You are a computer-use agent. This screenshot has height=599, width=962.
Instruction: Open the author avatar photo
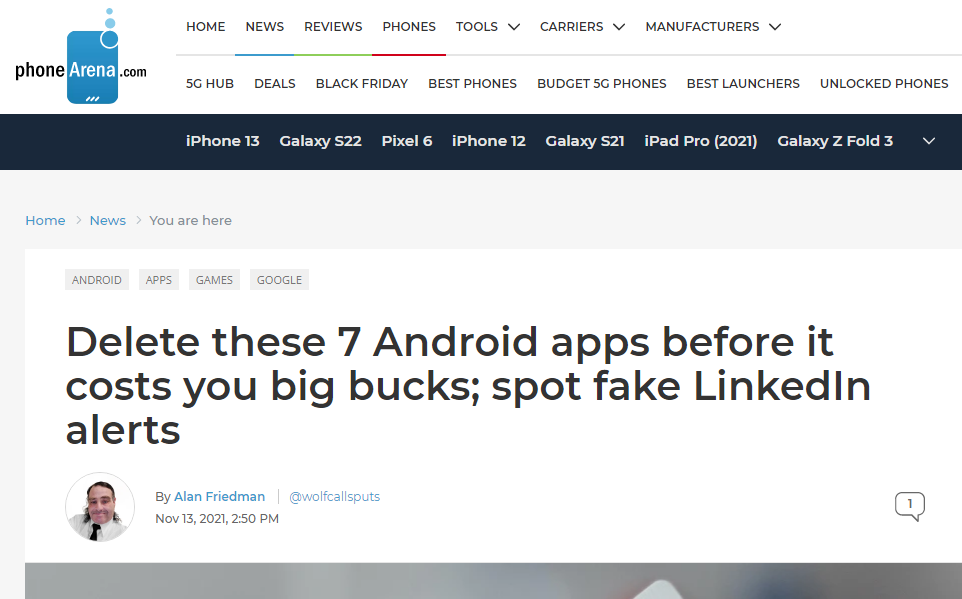tap(100, 507)
